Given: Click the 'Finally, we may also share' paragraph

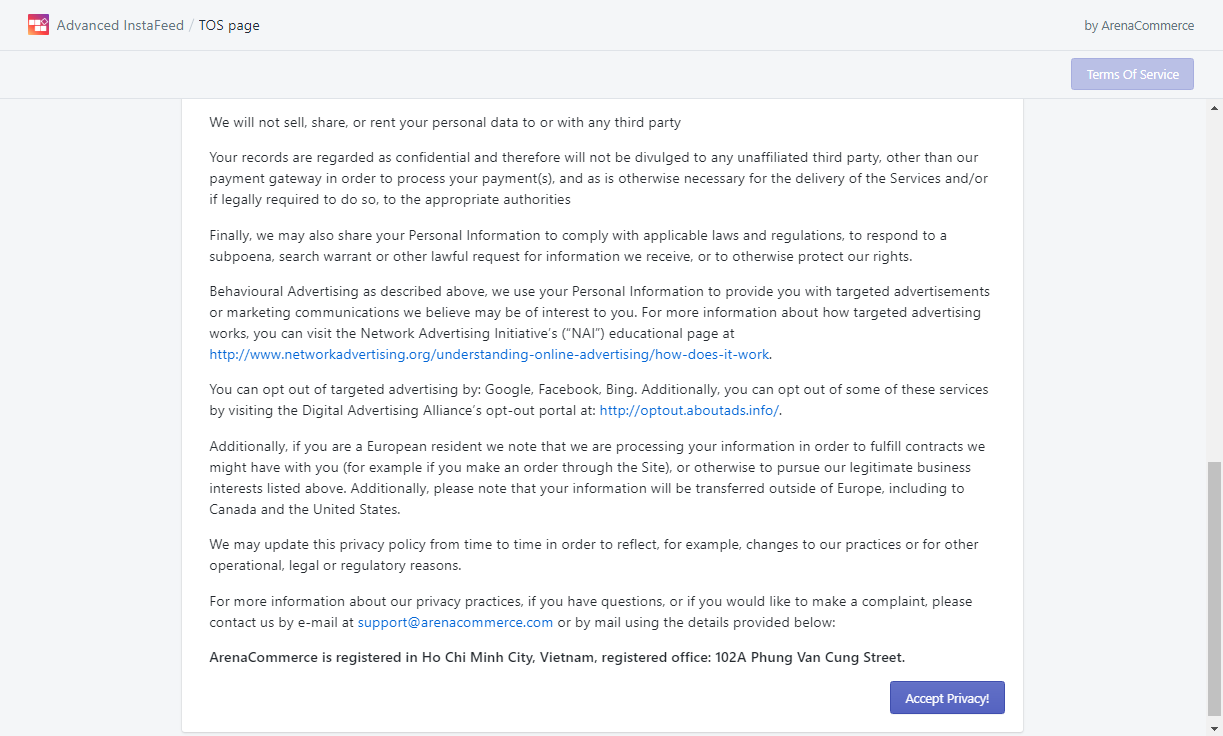Looking at the screenshot, I should pos(578,246).
